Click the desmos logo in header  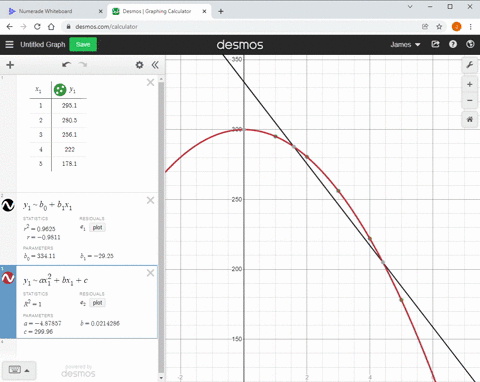coord(240,45)
